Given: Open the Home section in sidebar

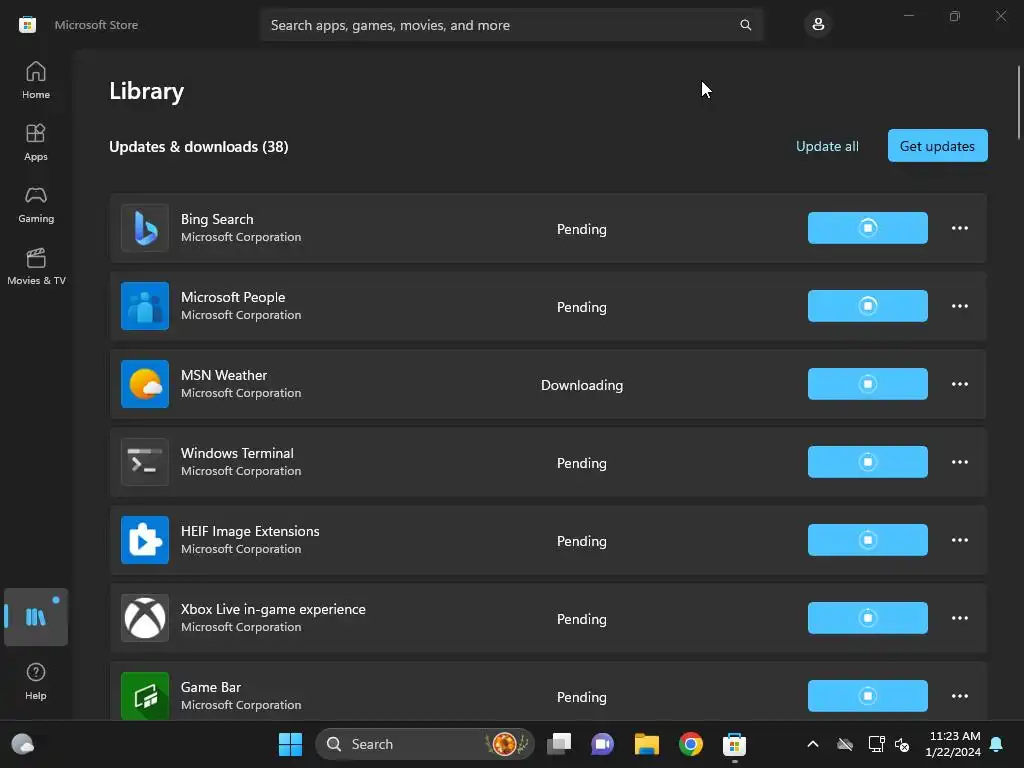Looking at the screenshot, I should pyautogui.click(x=36, y=80).
